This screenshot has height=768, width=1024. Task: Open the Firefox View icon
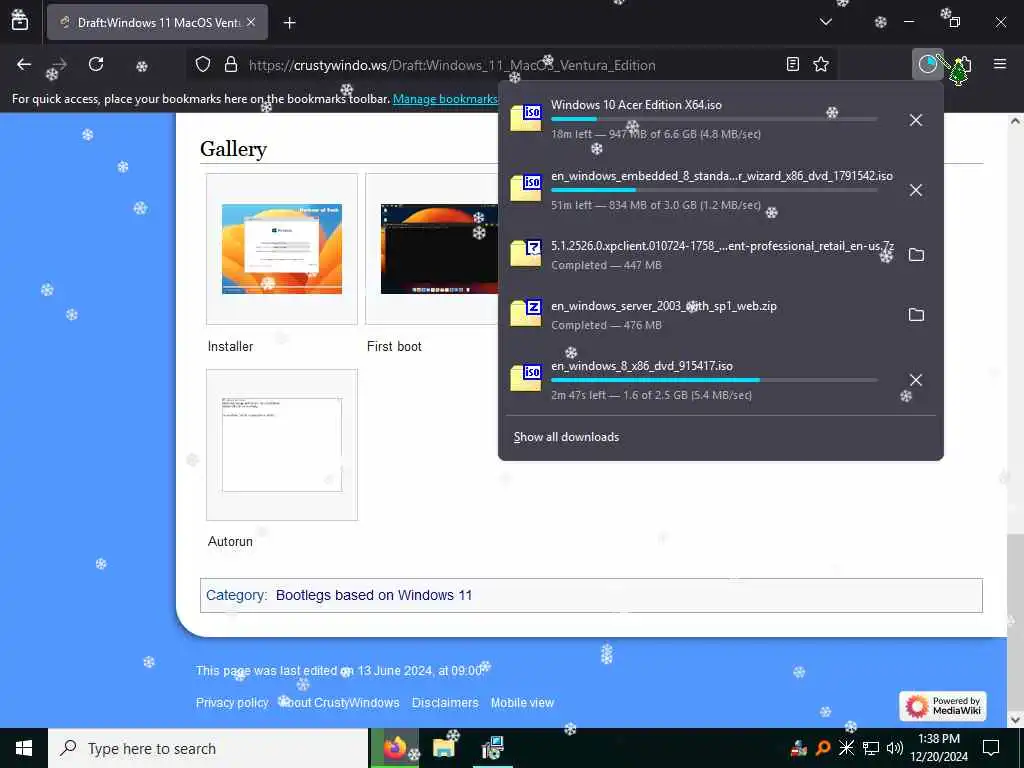point(20,22)
